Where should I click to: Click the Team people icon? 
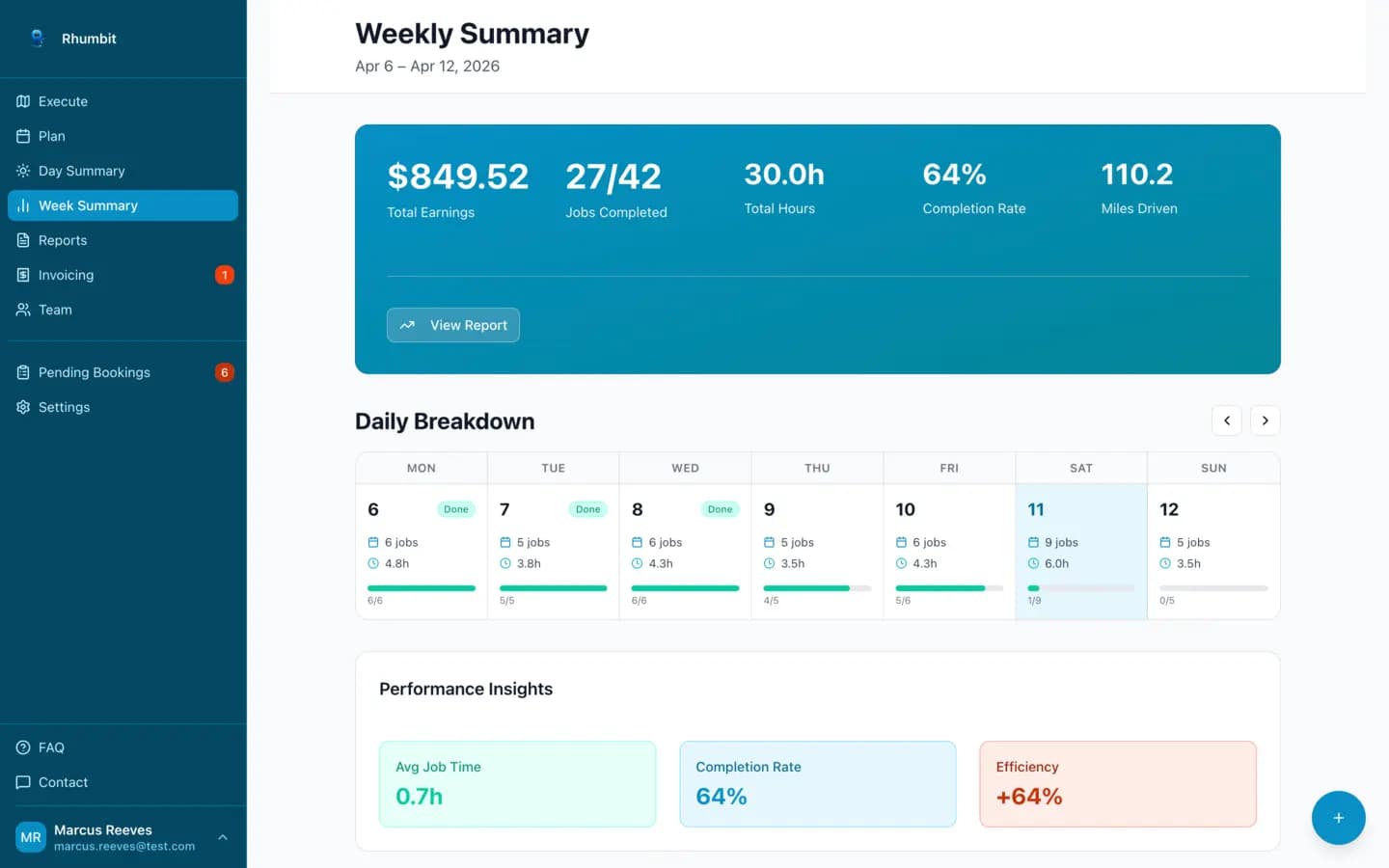point(23,310)
